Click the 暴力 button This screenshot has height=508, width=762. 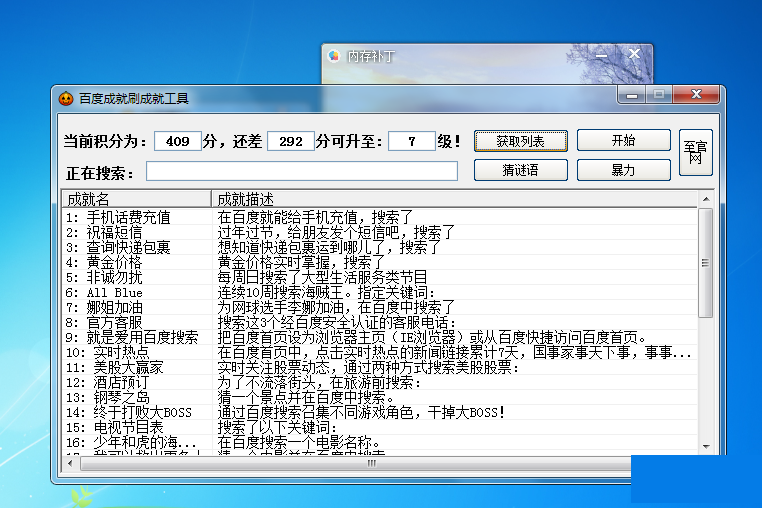coord(623,170)
